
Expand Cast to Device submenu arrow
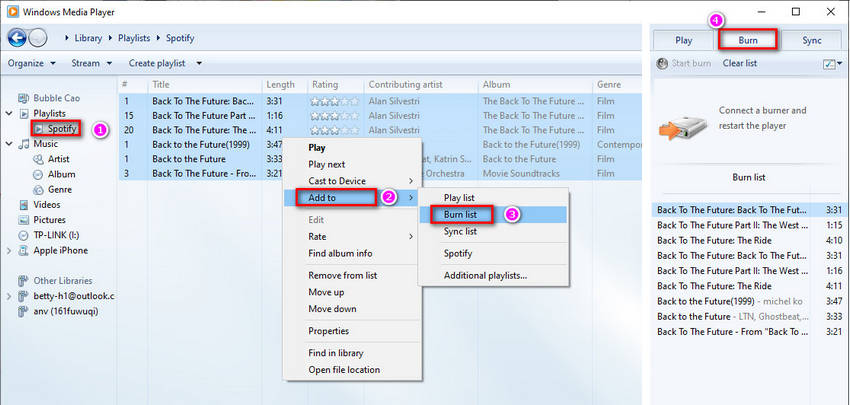[x=411, y=181]
